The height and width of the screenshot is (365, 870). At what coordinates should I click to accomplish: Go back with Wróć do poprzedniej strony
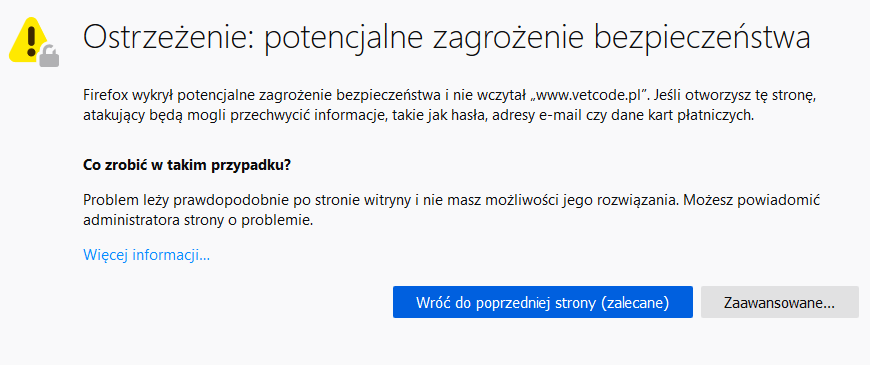coord(543,302)
